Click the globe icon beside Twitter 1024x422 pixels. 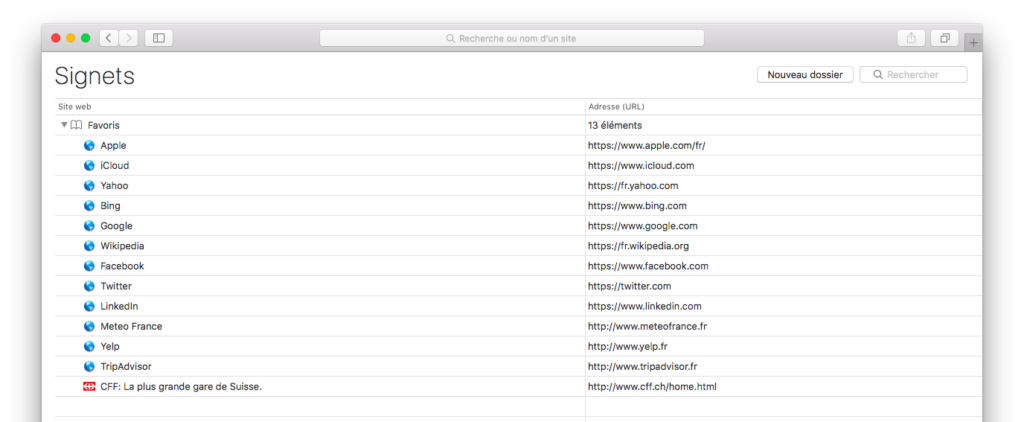tap(89, 286)
